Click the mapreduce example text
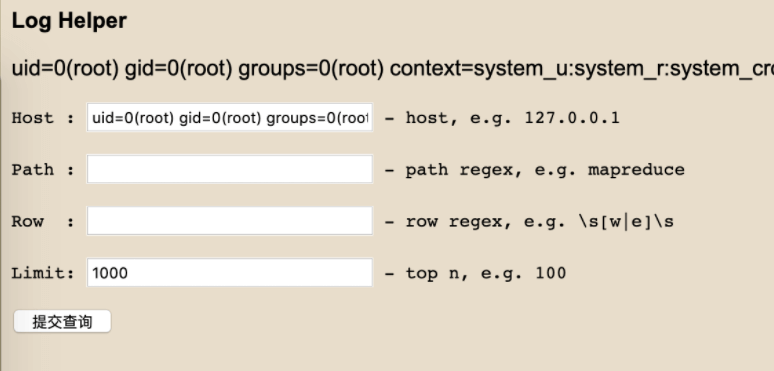The image size is (774, 371). [x=636, y=170]
